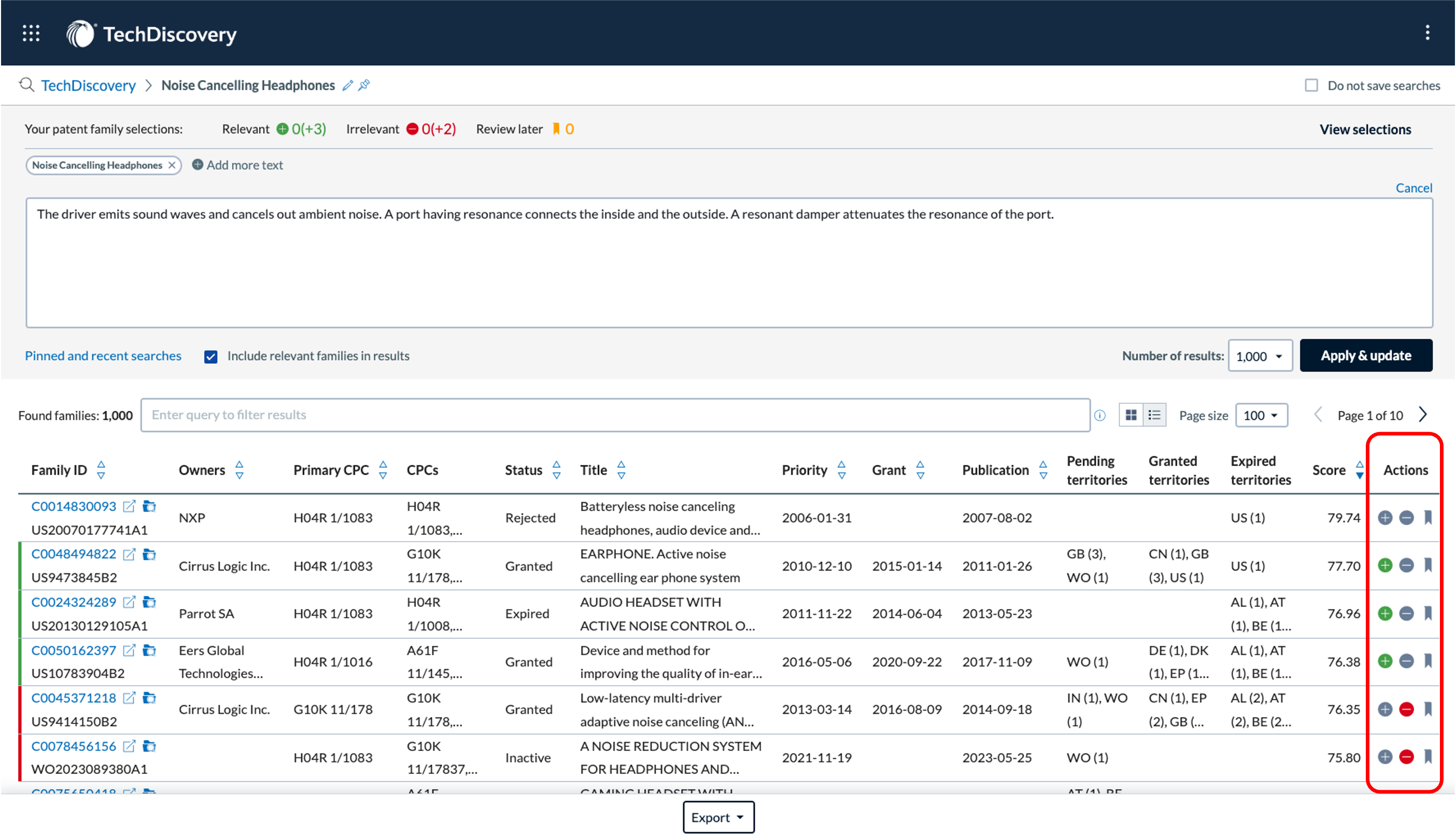Click the folder icon beside C0014830093
The height and width of the screenshot is (836, 1456).
[149, 506]
